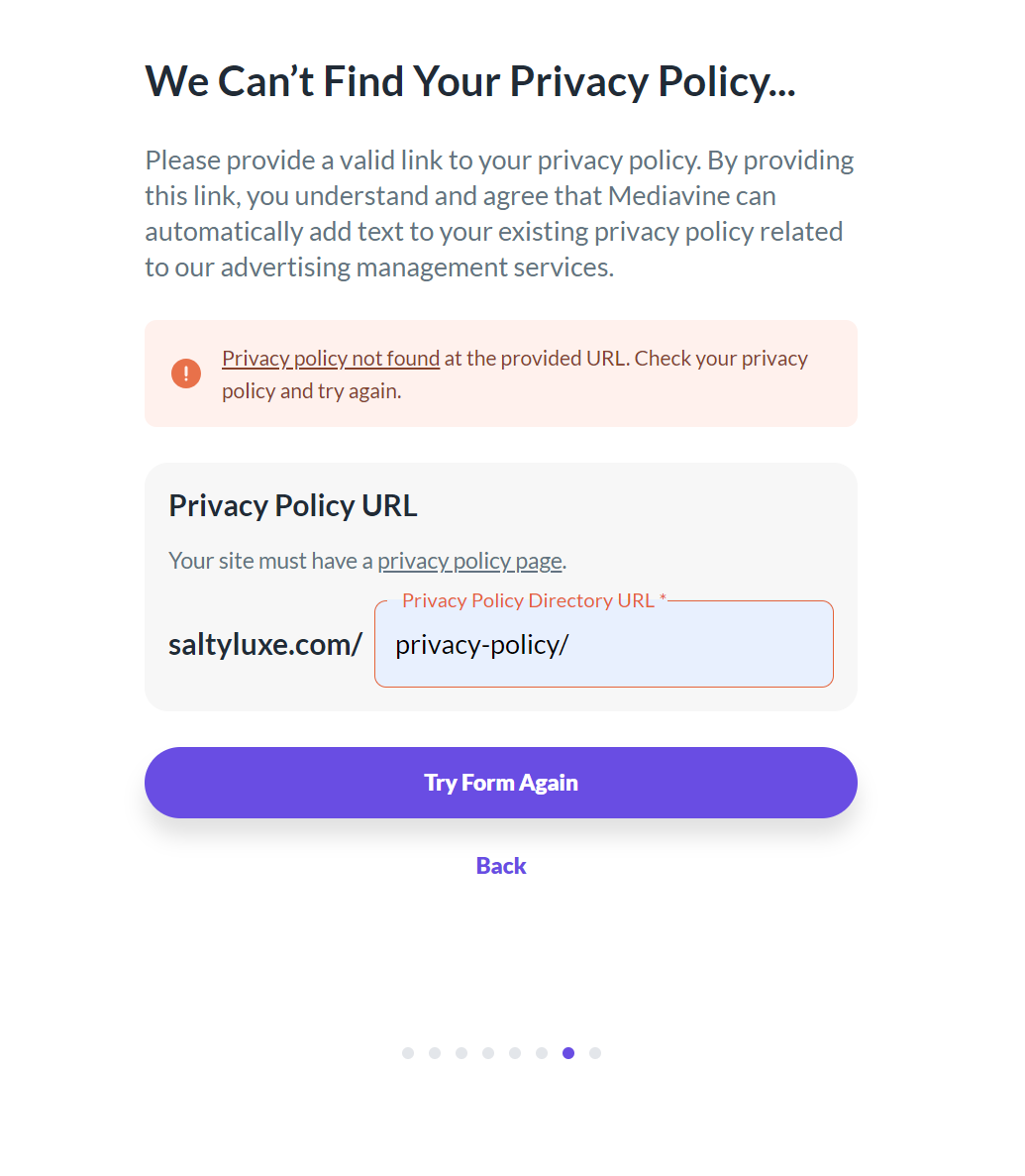Click the Mediavine description paragraph text
Viewport: 1025px width, 1176px height.
click(498, 214)
